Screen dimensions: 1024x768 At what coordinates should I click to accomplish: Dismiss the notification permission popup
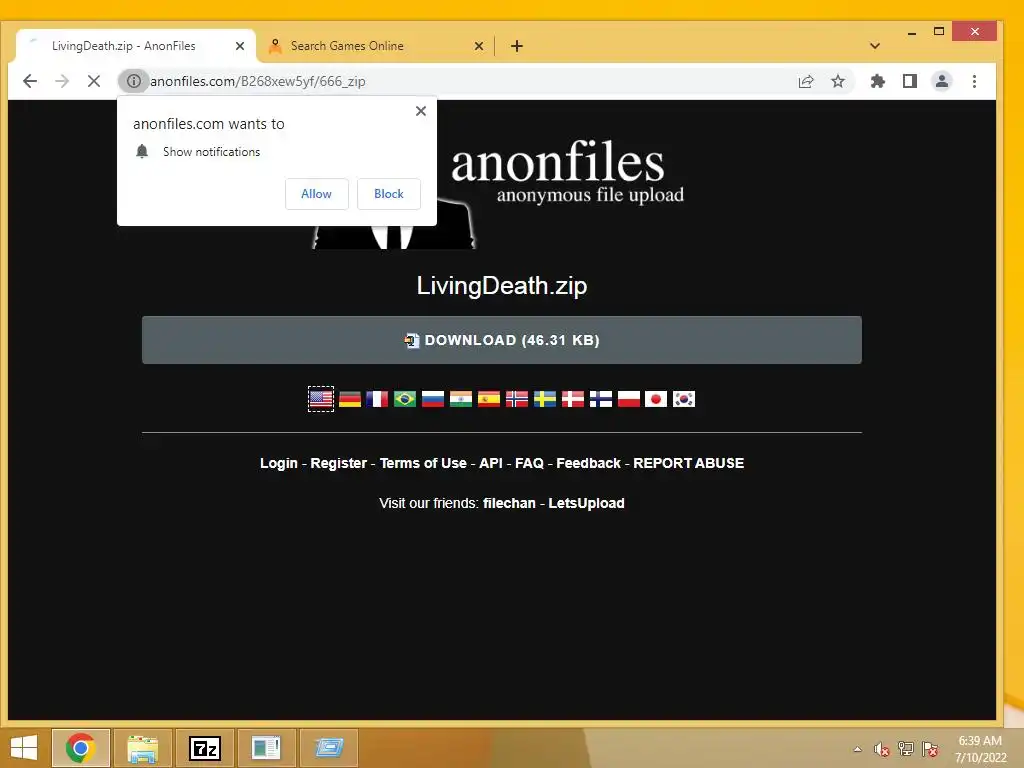pyautogui.click(x=421, y=111)
